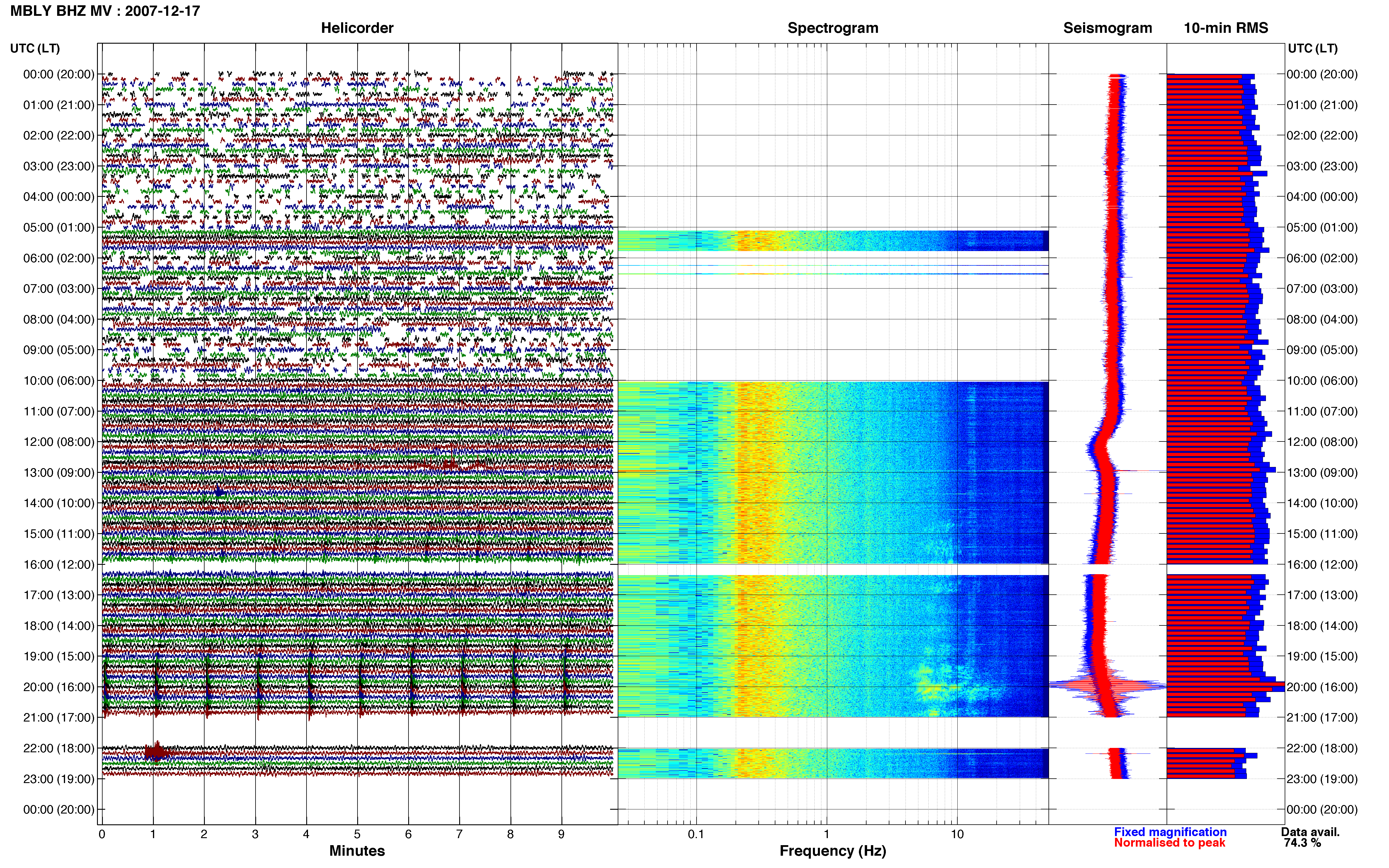Click left-axis time label "22:00 (18:00)"

(x=59, y=748)
